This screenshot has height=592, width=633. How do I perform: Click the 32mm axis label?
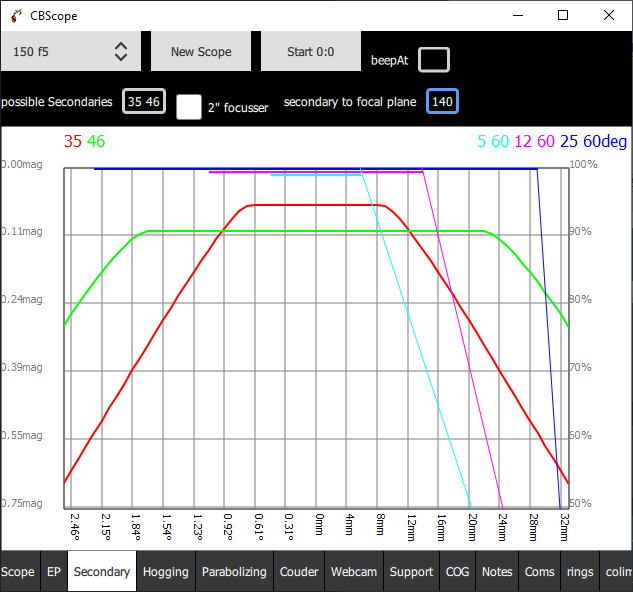[x=564, y=527]
